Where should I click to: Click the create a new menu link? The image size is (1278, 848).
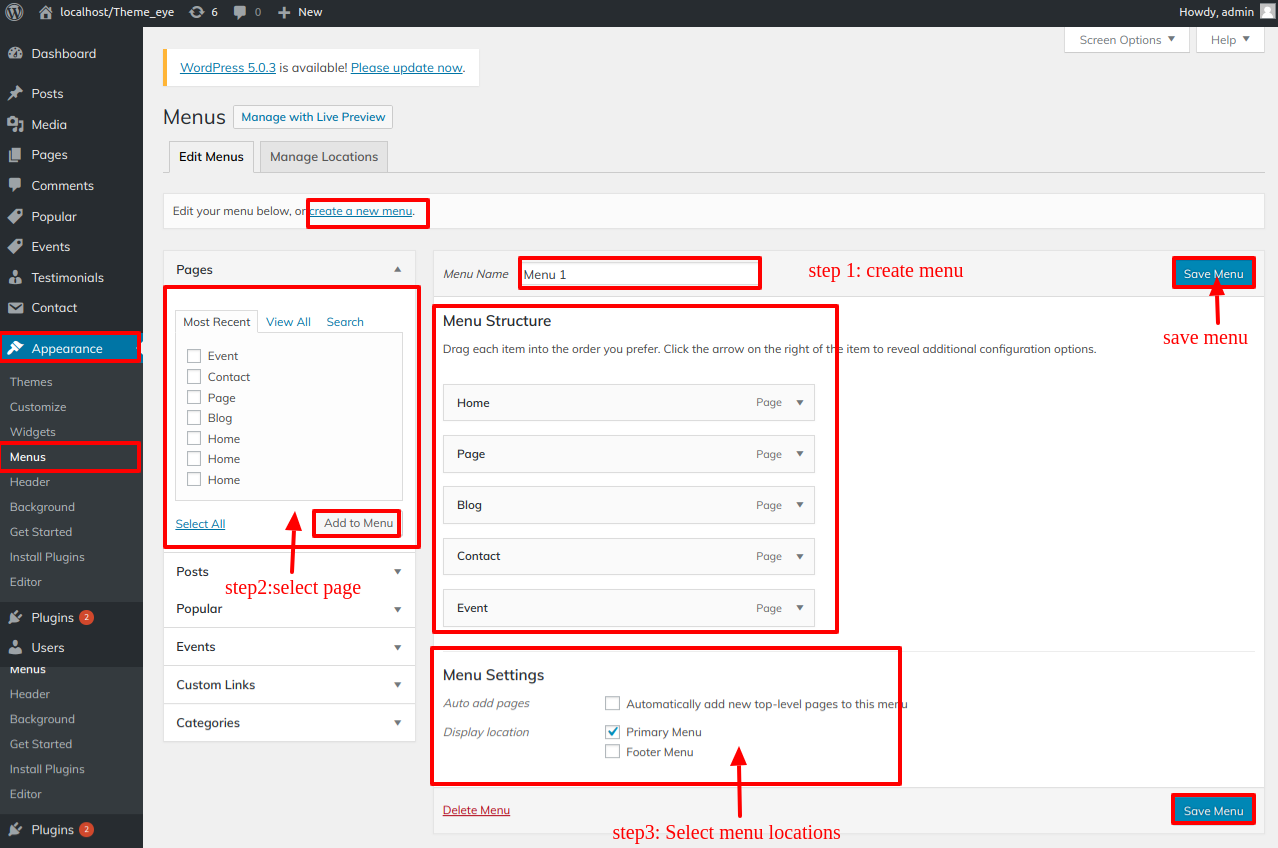(361, 212)
